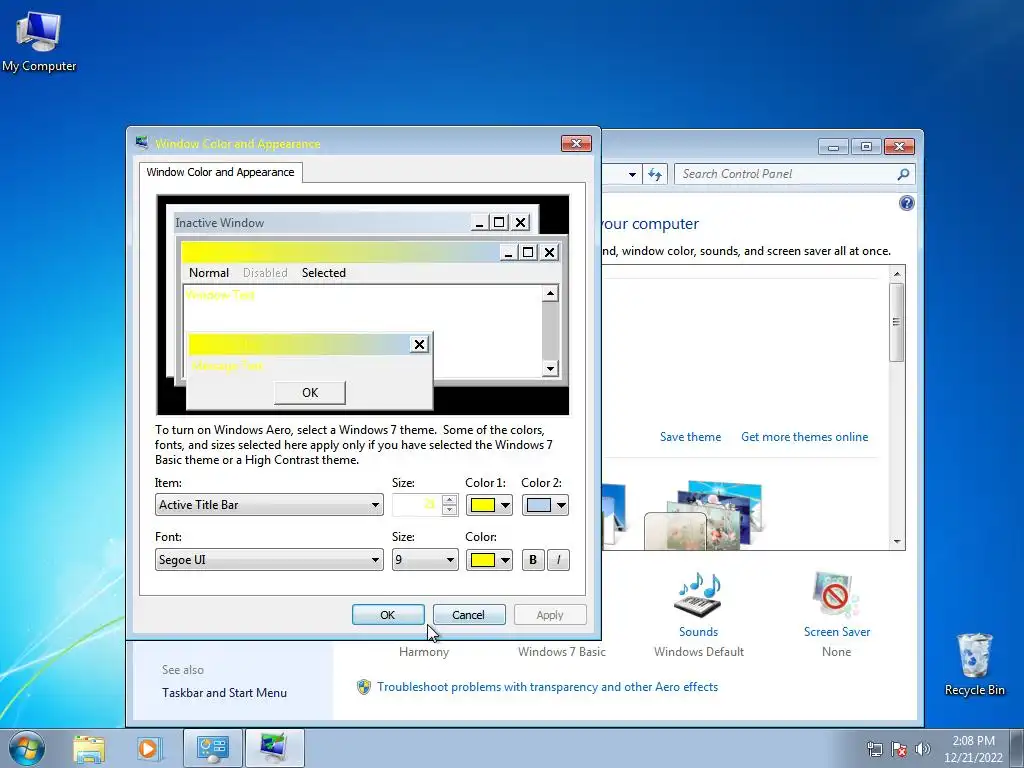Click the taskbar clock showing 2:08 PM
The image size is (1024, 768).
click(x=973, y=749)
